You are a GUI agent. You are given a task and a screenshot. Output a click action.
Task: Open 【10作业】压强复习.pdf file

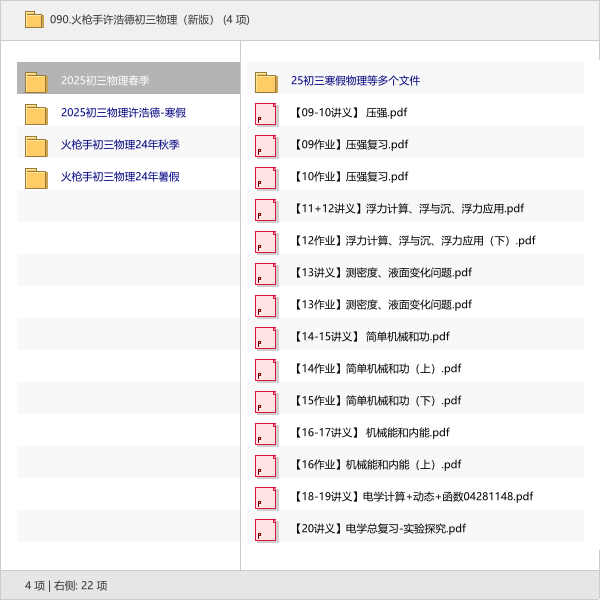[x=350, y=177]
